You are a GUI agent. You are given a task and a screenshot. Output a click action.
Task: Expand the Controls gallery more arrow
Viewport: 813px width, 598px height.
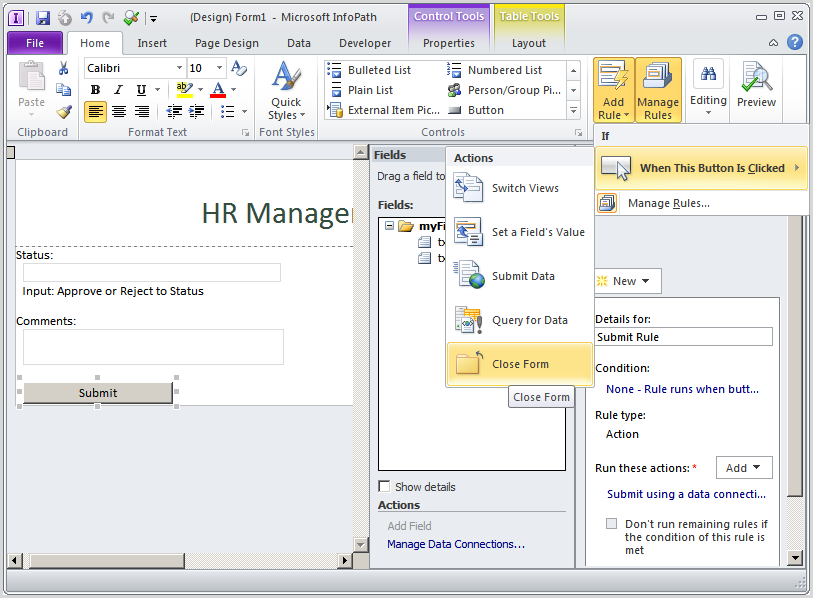pyautogui.click(x=573, y=110)
